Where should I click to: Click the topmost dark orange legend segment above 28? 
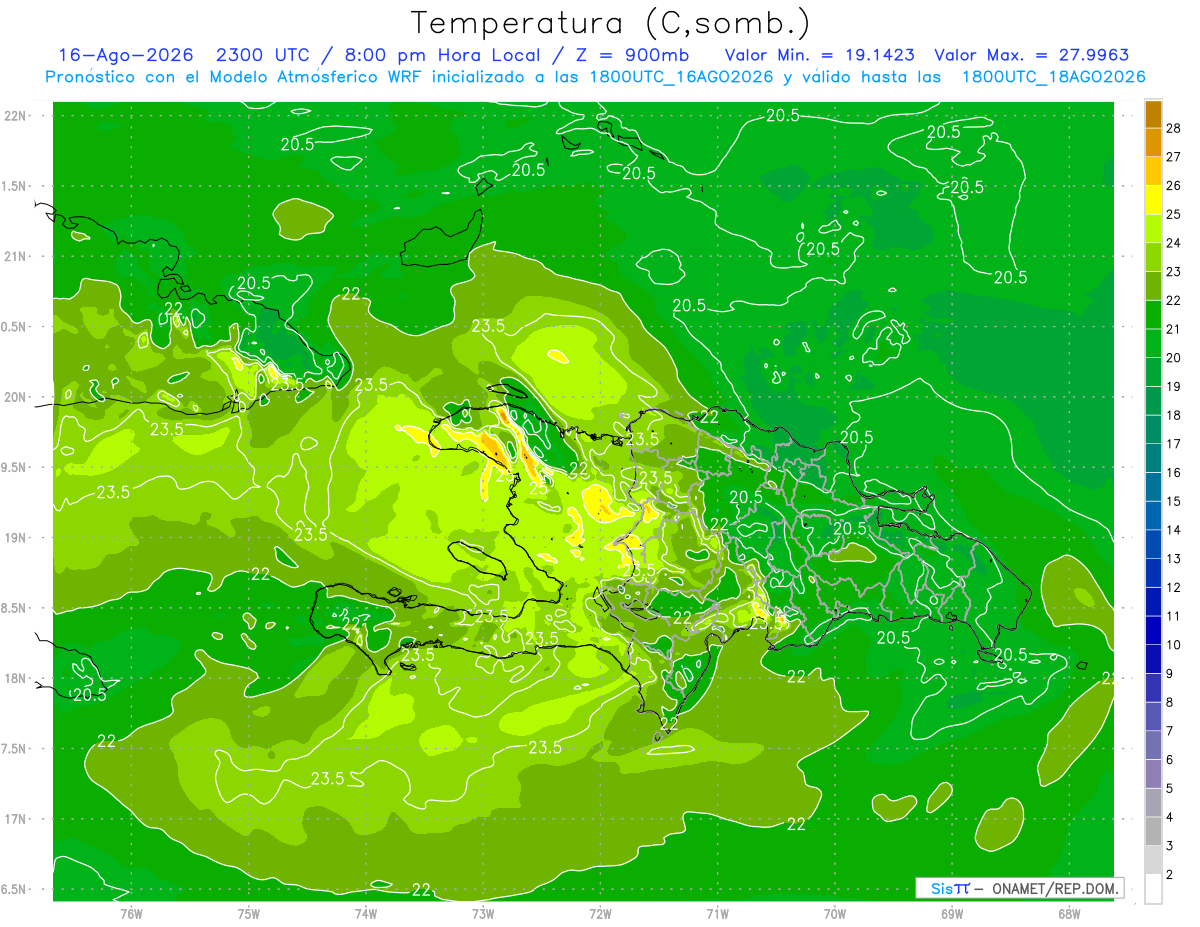click(x=1153, y=114)
